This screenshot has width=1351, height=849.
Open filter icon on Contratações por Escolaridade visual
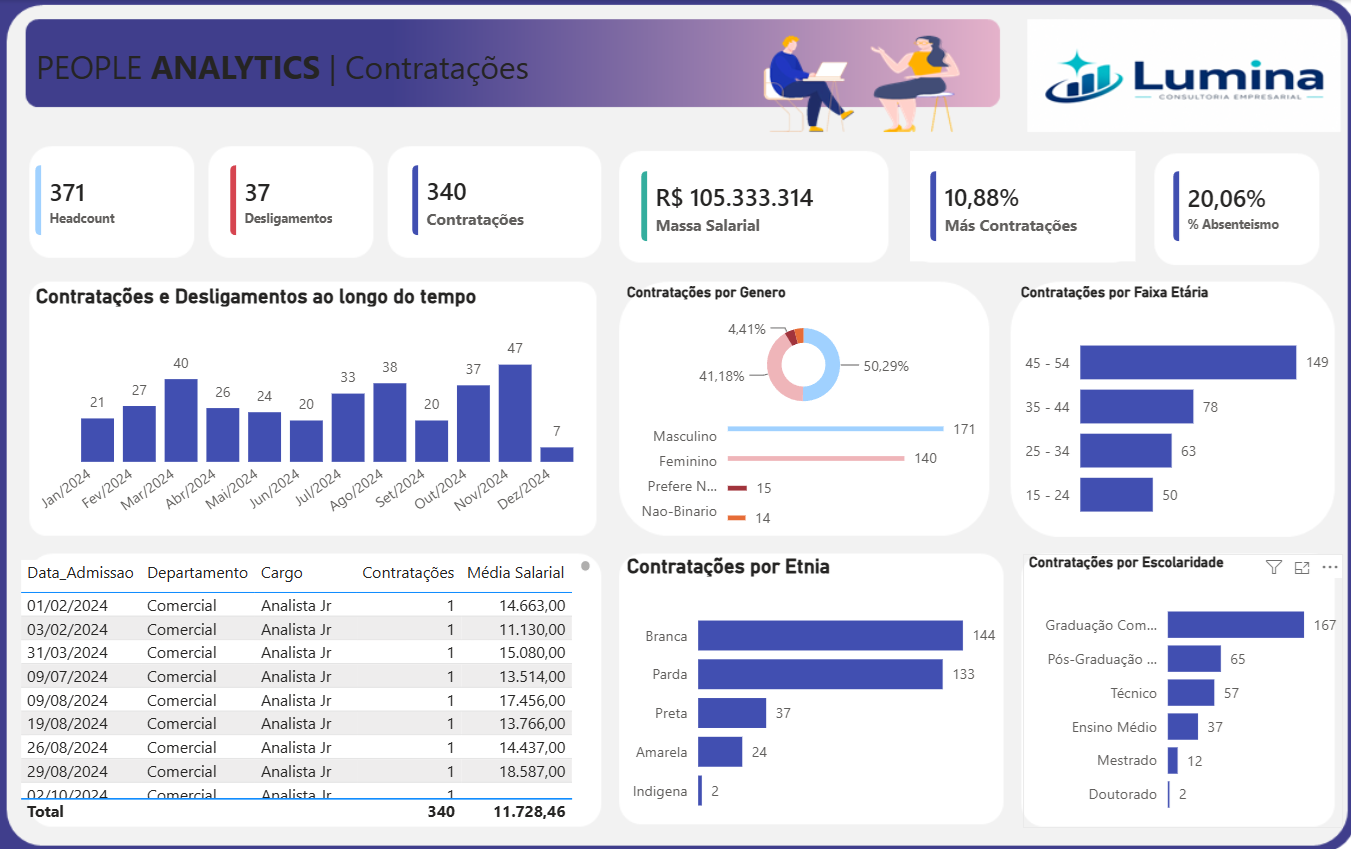(x=1273, y=567)
